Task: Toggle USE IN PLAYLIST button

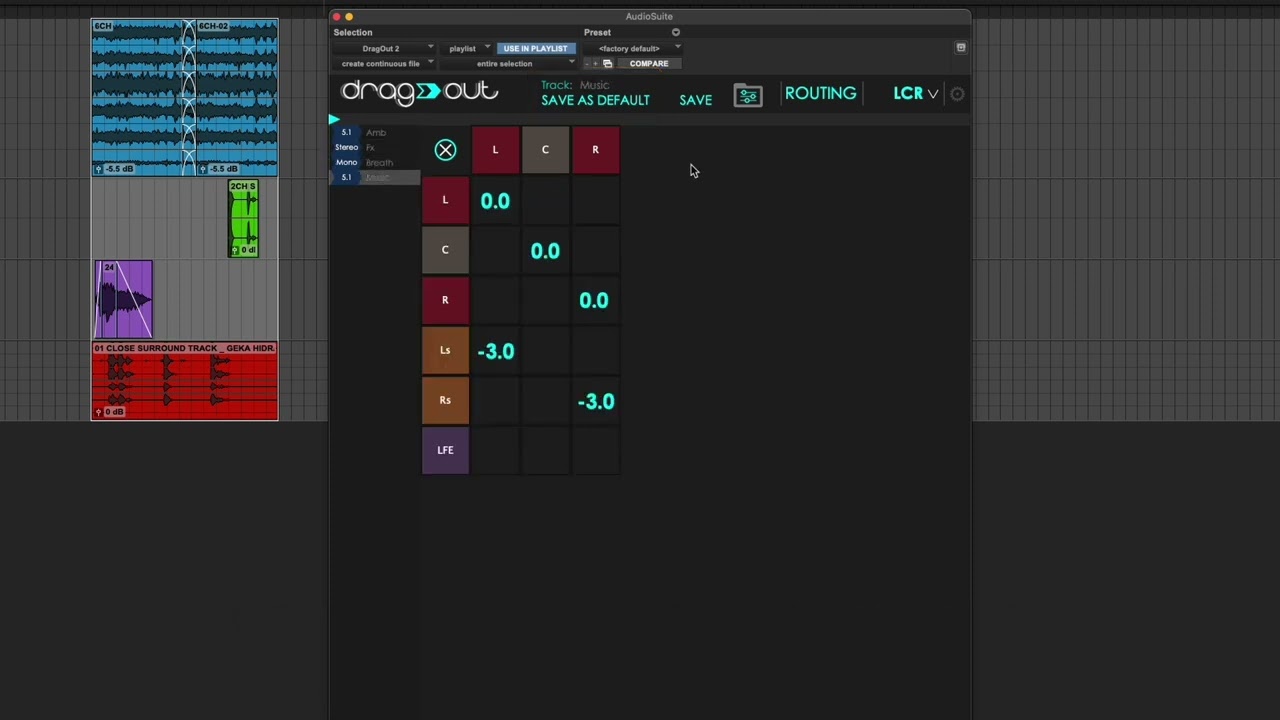Action: (535, 48)
